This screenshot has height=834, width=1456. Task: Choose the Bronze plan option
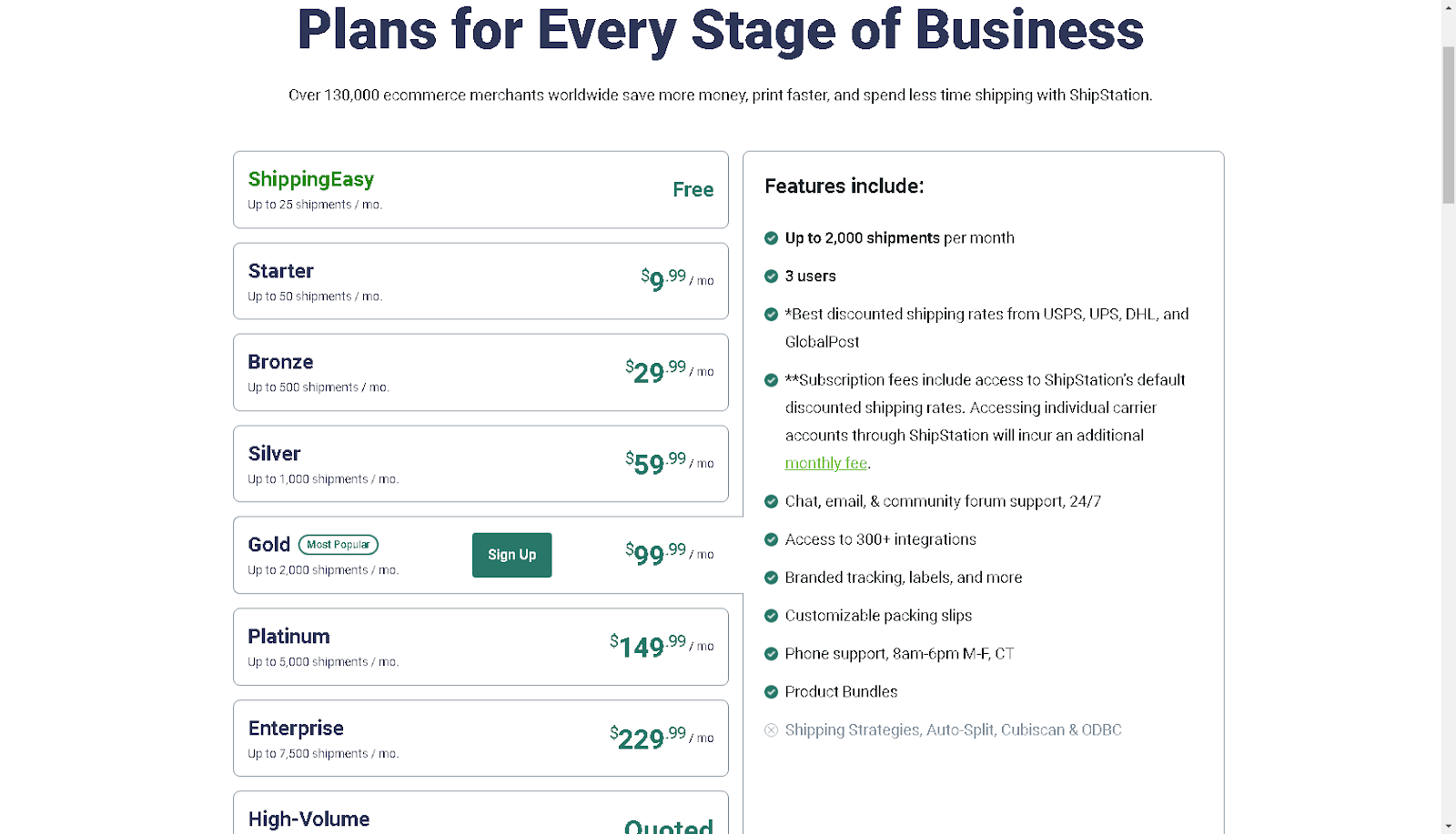480,373
